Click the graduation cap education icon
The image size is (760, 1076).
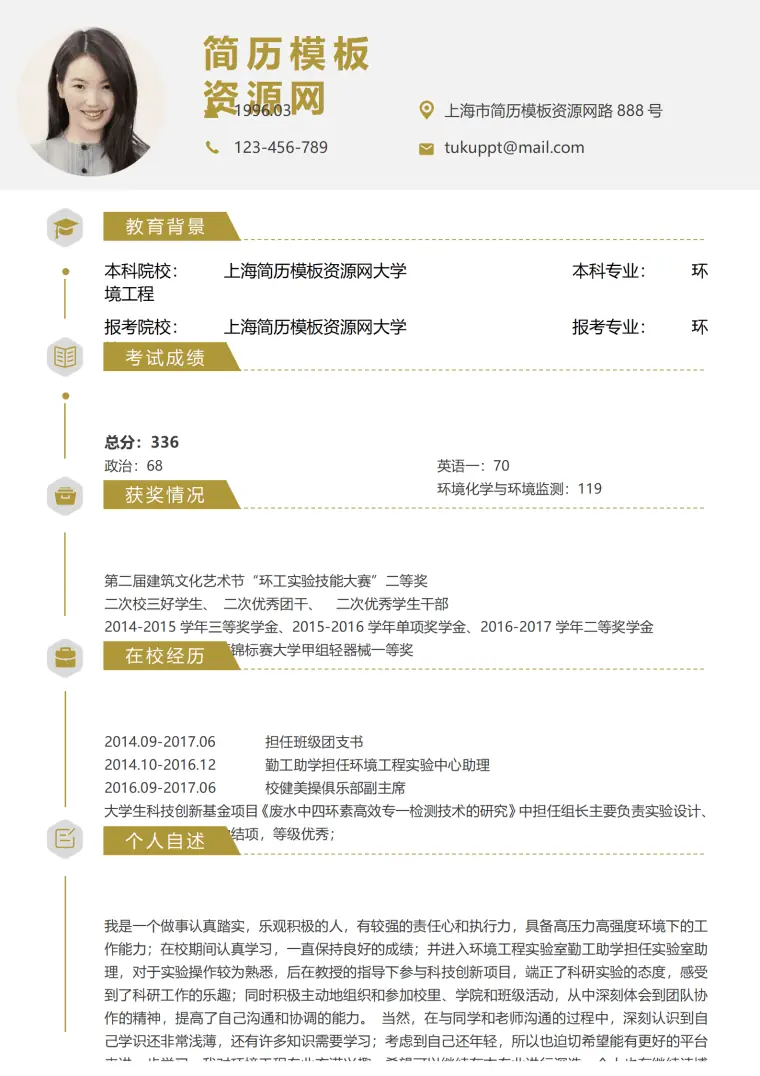(x=65, y=228)
